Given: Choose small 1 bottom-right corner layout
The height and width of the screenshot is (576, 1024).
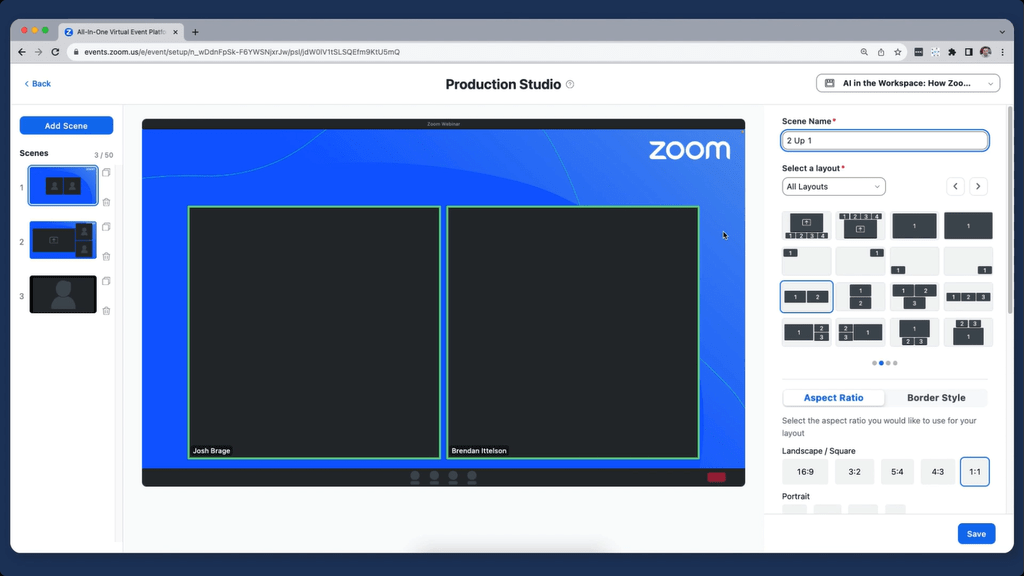Looking at the screenshot, I should tap(968, 261).
